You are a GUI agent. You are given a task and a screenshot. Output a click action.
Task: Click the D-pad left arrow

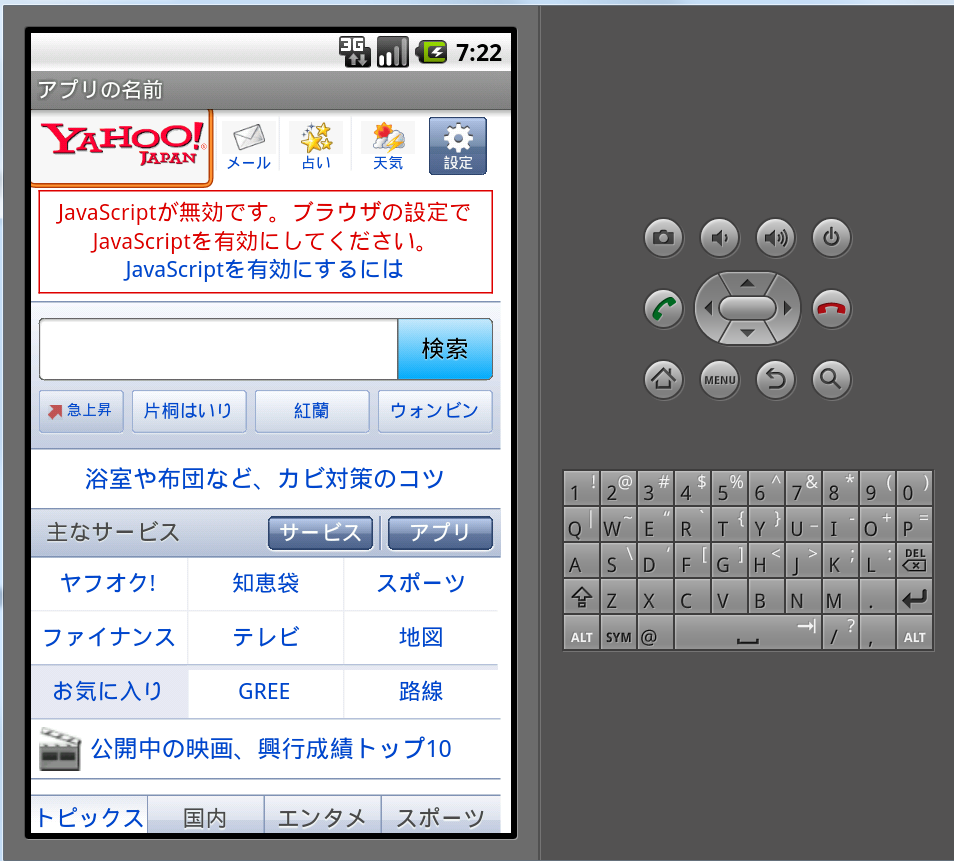(708, 308)
